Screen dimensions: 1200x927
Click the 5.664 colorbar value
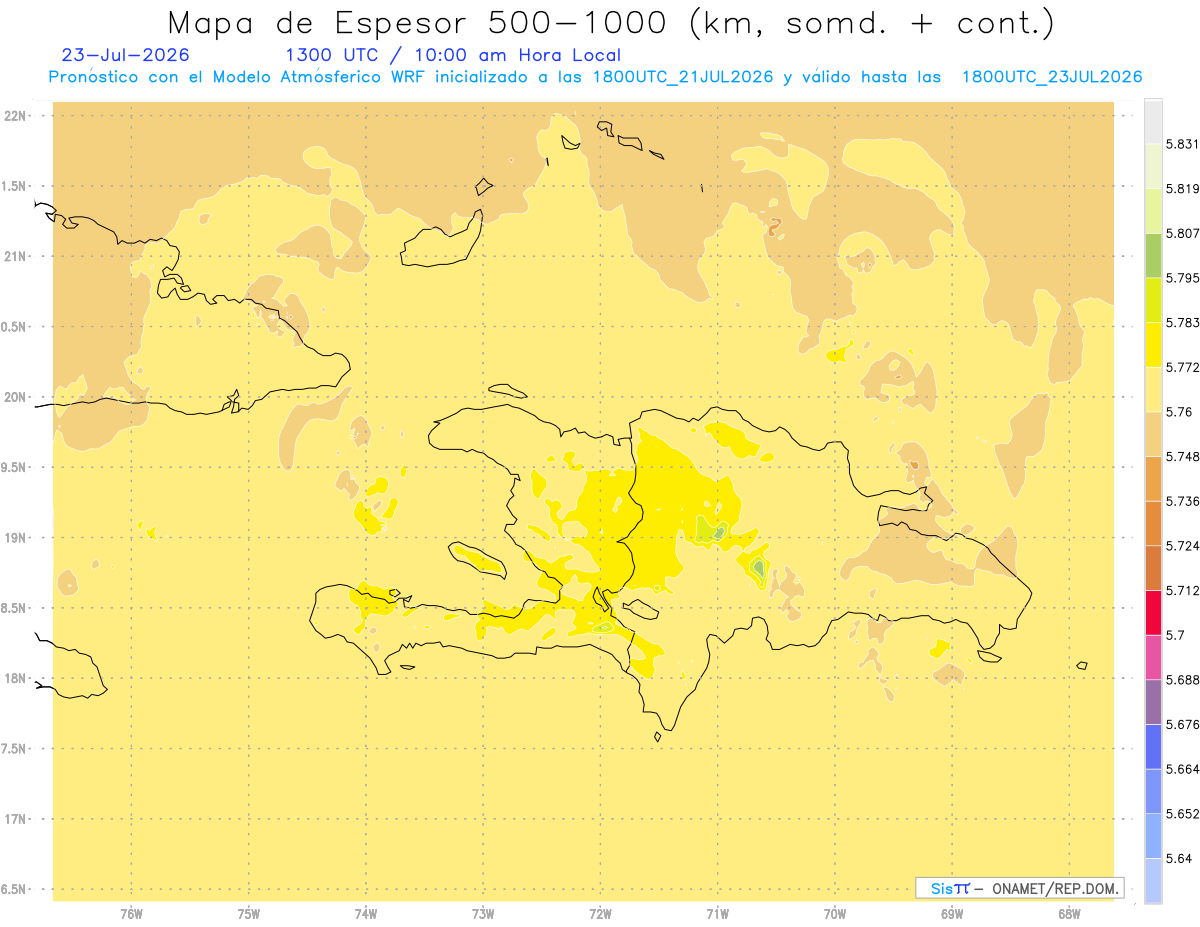point(1182,769)
